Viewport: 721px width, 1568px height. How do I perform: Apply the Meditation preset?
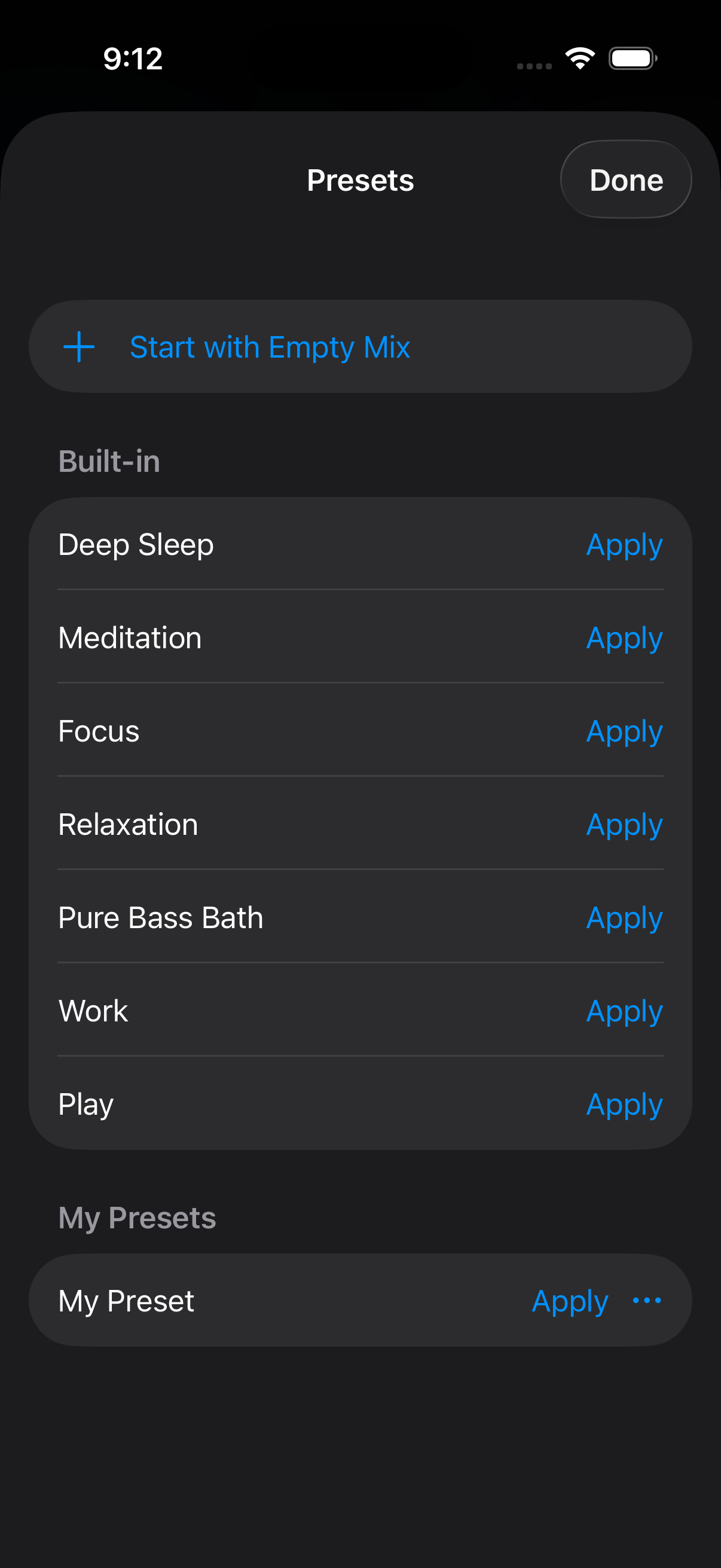point(624,638)
